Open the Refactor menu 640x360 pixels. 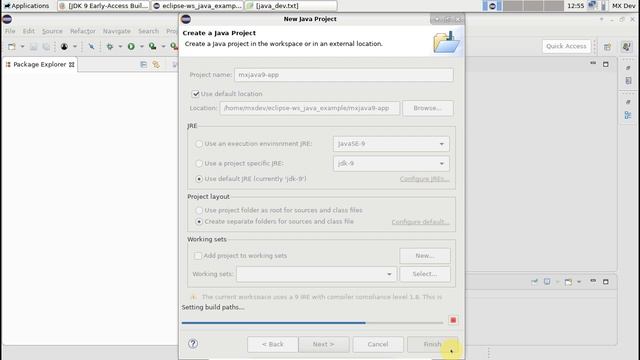82,31
